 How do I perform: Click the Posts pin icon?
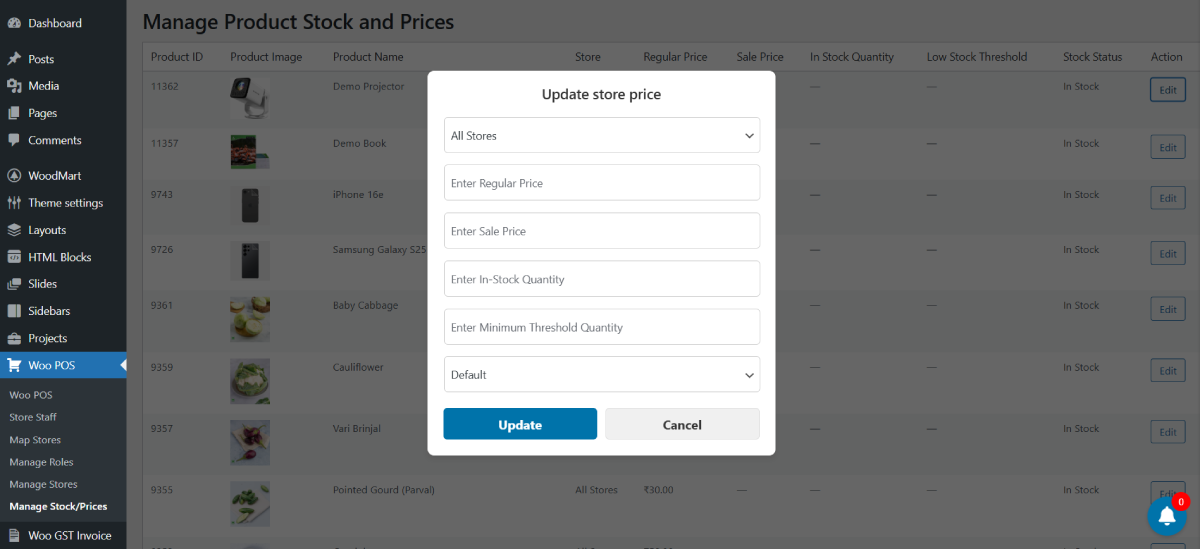pos(14,59)
